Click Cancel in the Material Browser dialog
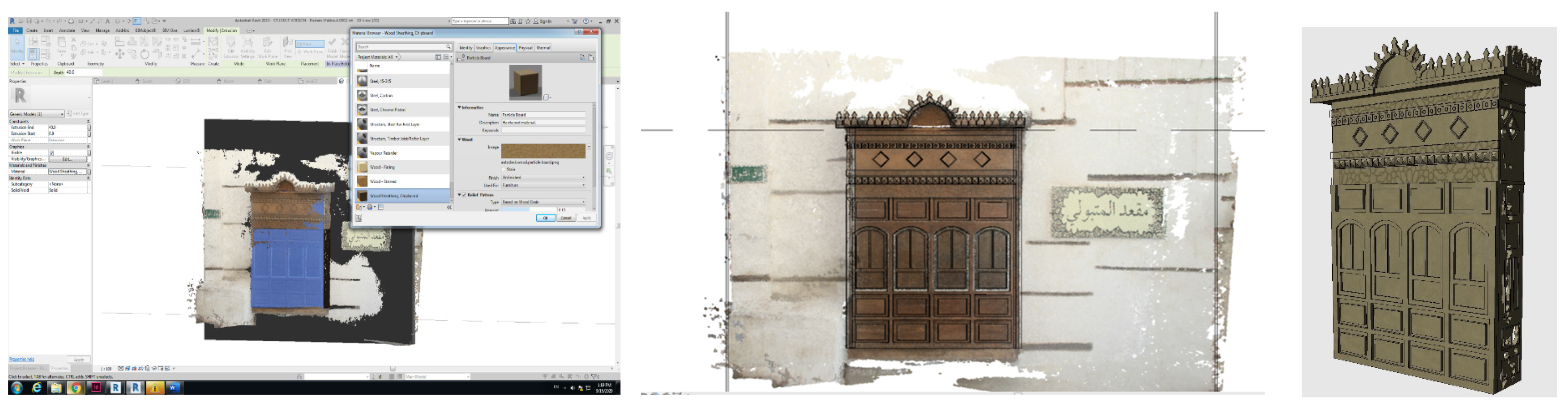Image resolution: width=1568 pixels, height=409 pixels. [566, 218]
